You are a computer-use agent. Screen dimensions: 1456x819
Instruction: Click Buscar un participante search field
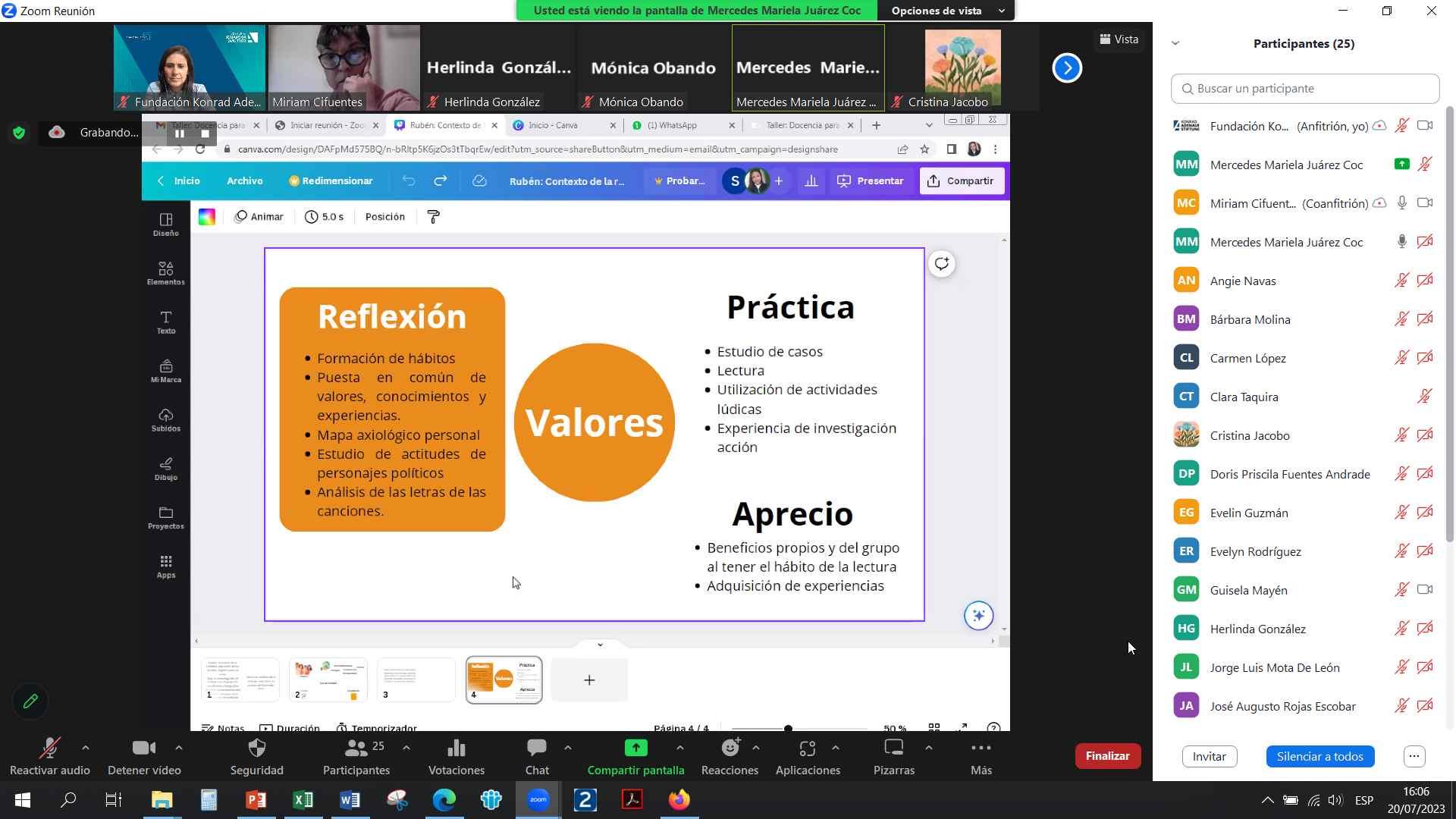pos(1304,89)
